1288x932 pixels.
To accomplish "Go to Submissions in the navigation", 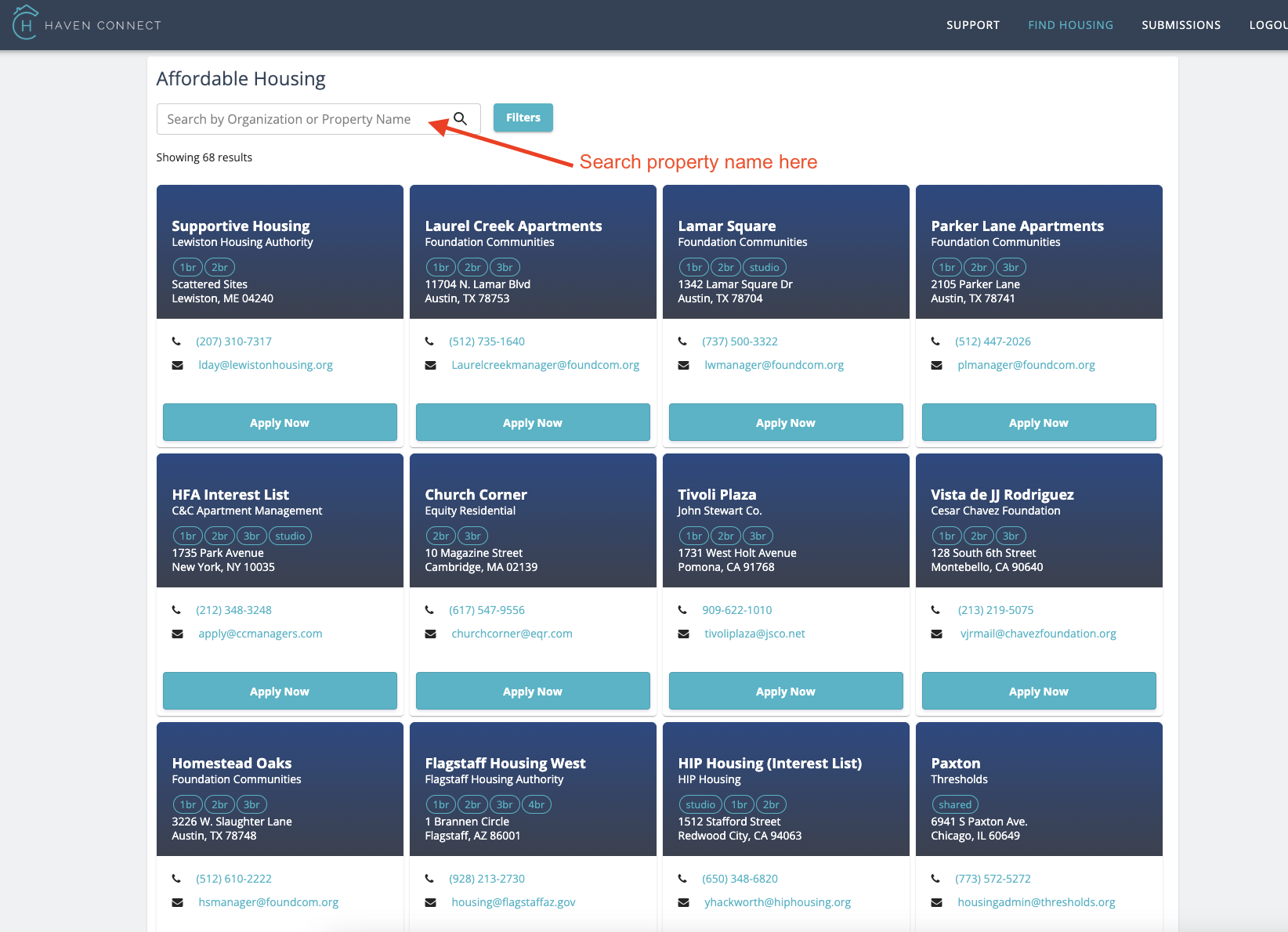I will pos(1181,25).
